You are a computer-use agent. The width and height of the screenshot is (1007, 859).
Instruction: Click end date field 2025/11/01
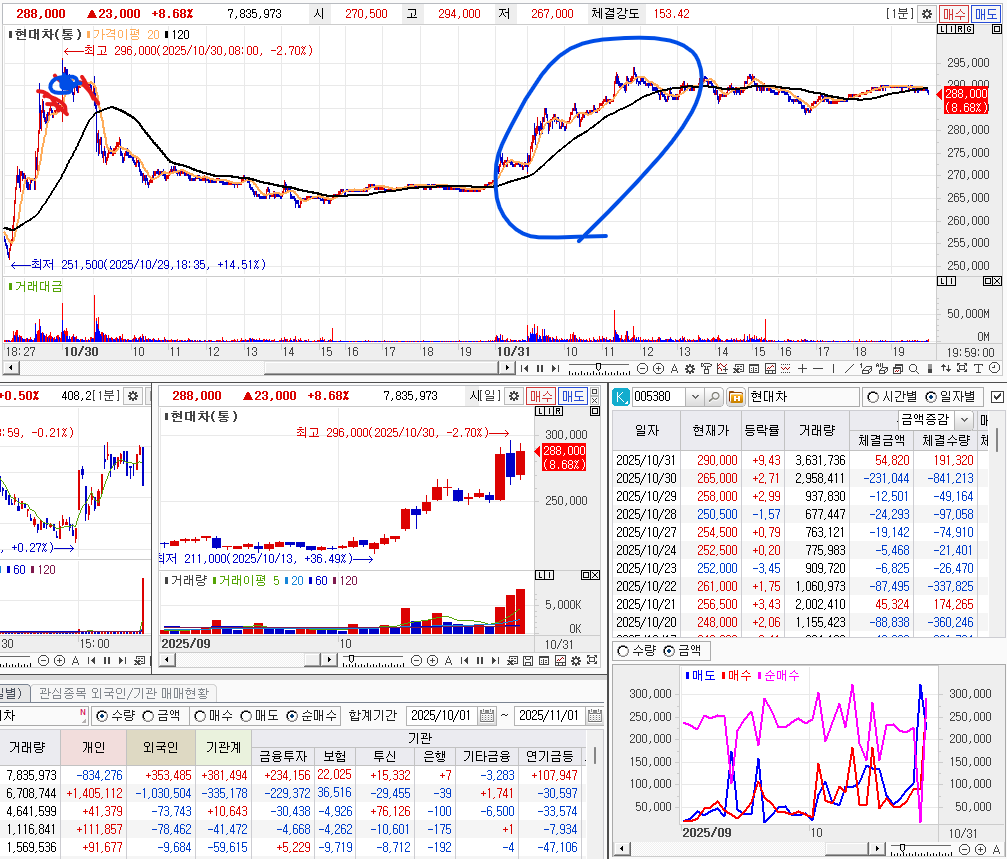click(x=550, y=715)
